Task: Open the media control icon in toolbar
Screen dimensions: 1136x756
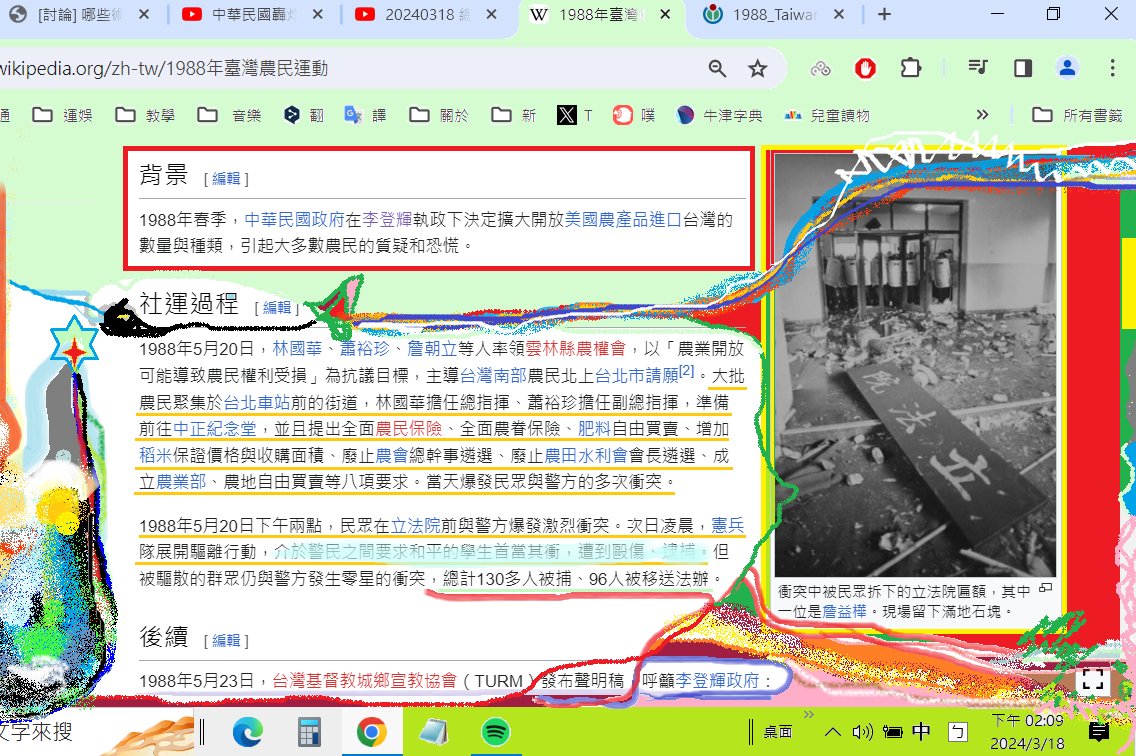Action: (978, 68)
